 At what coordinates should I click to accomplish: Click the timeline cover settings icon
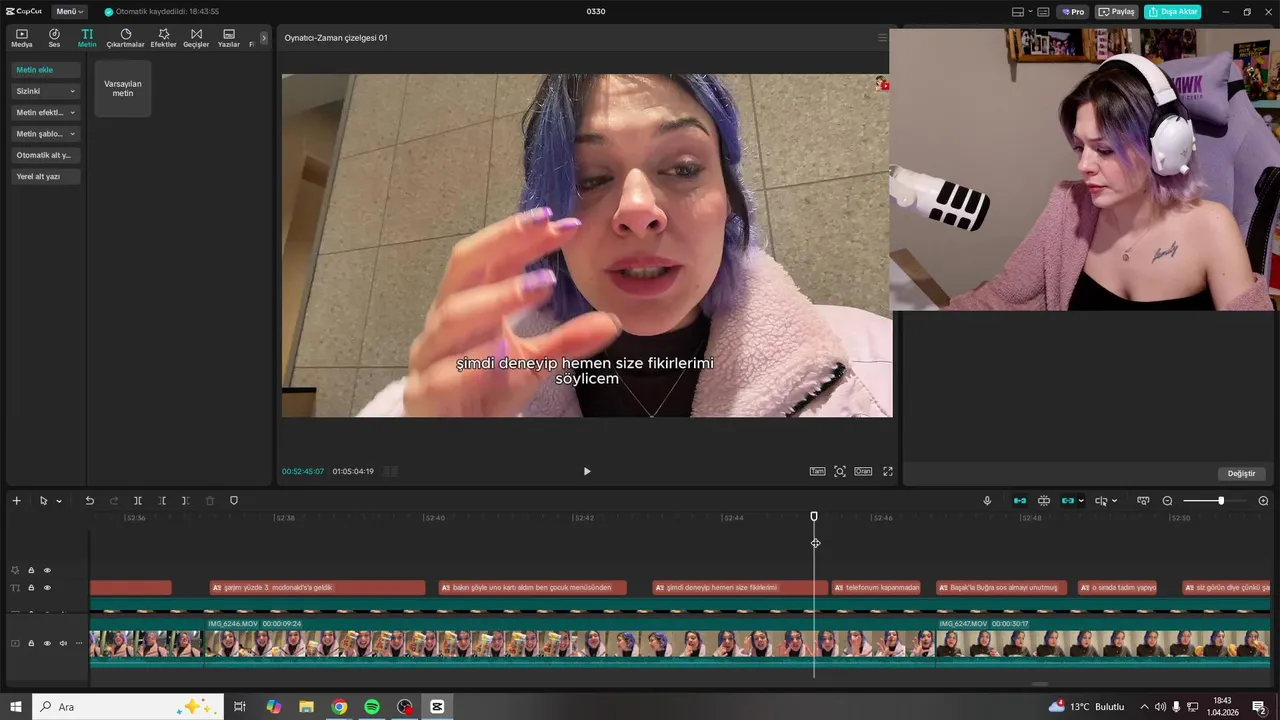tap(1143, 501)
